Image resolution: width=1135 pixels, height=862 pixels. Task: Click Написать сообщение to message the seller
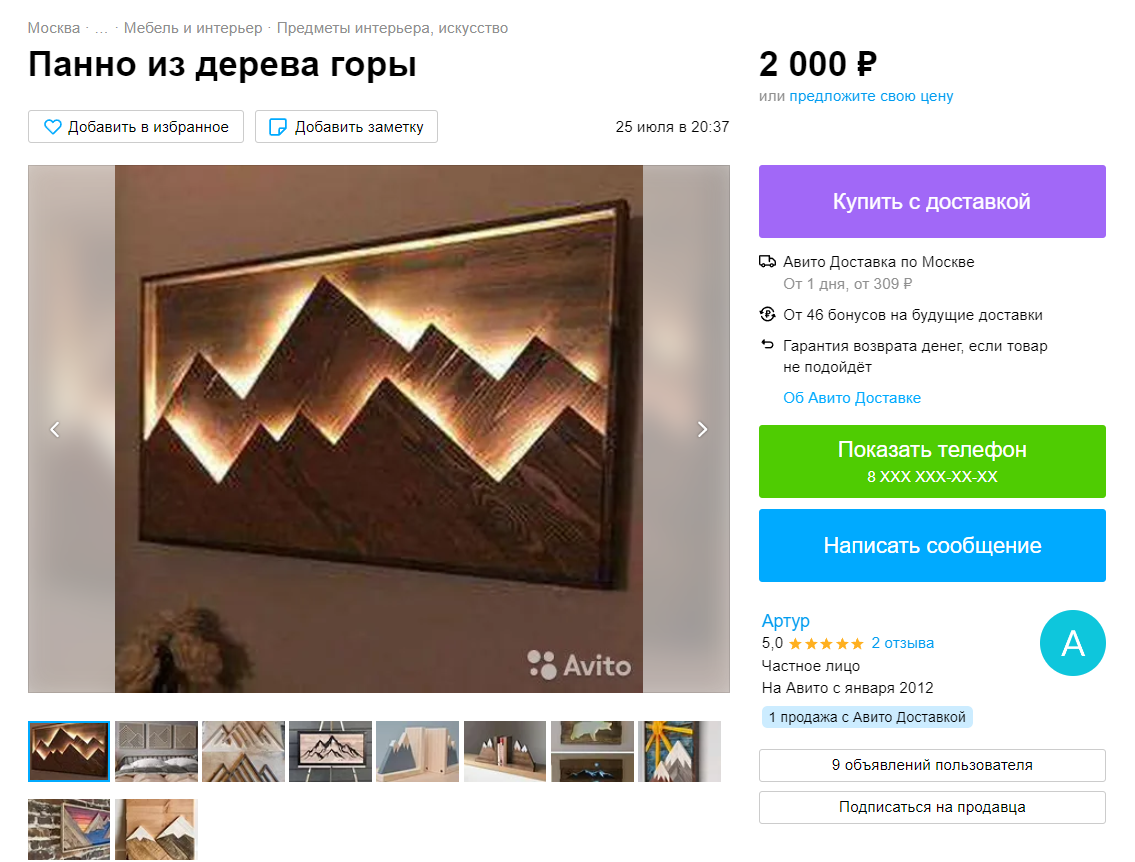[932, 545]
